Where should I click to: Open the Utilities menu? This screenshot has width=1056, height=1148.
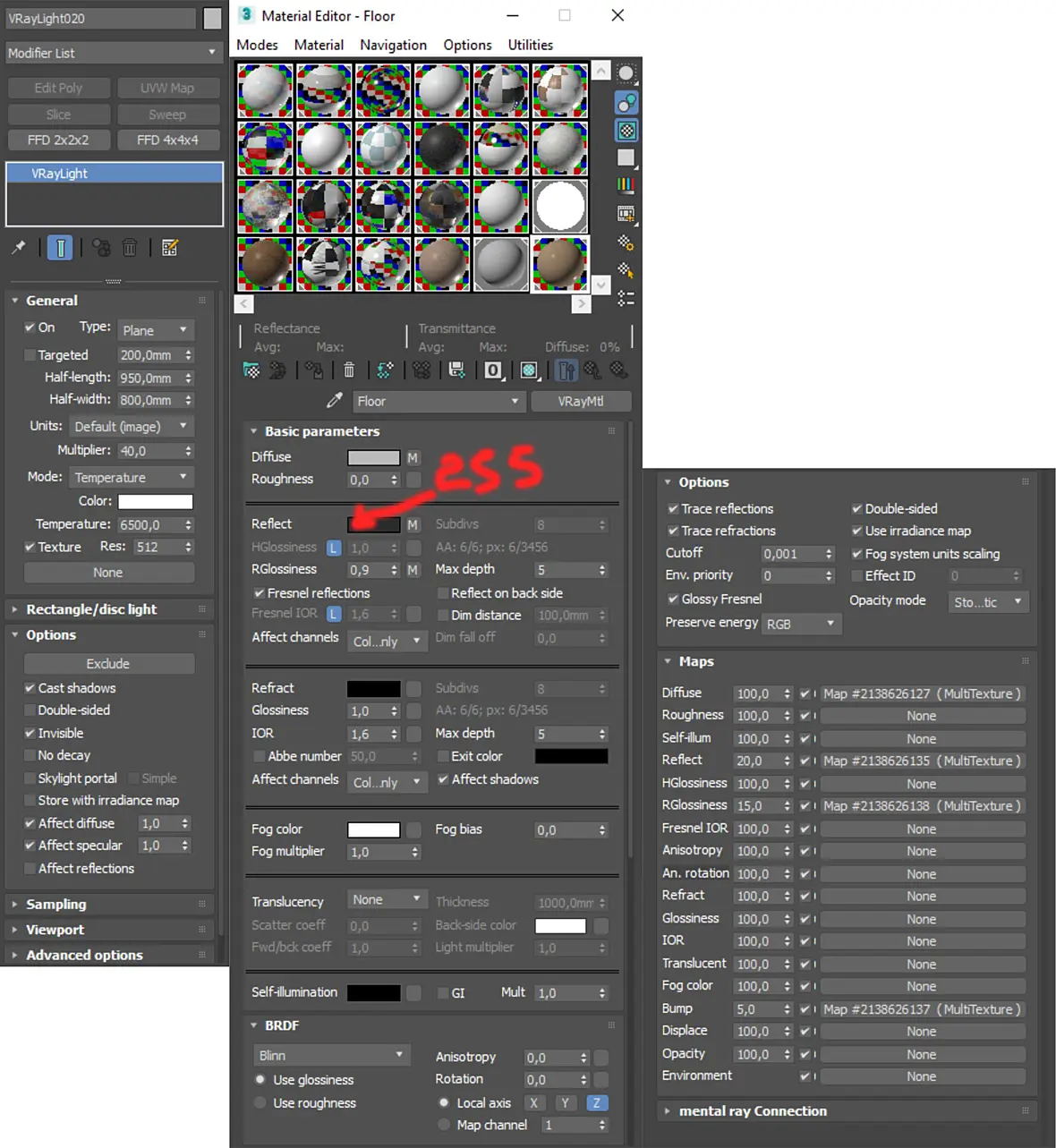tap(530, 45)
